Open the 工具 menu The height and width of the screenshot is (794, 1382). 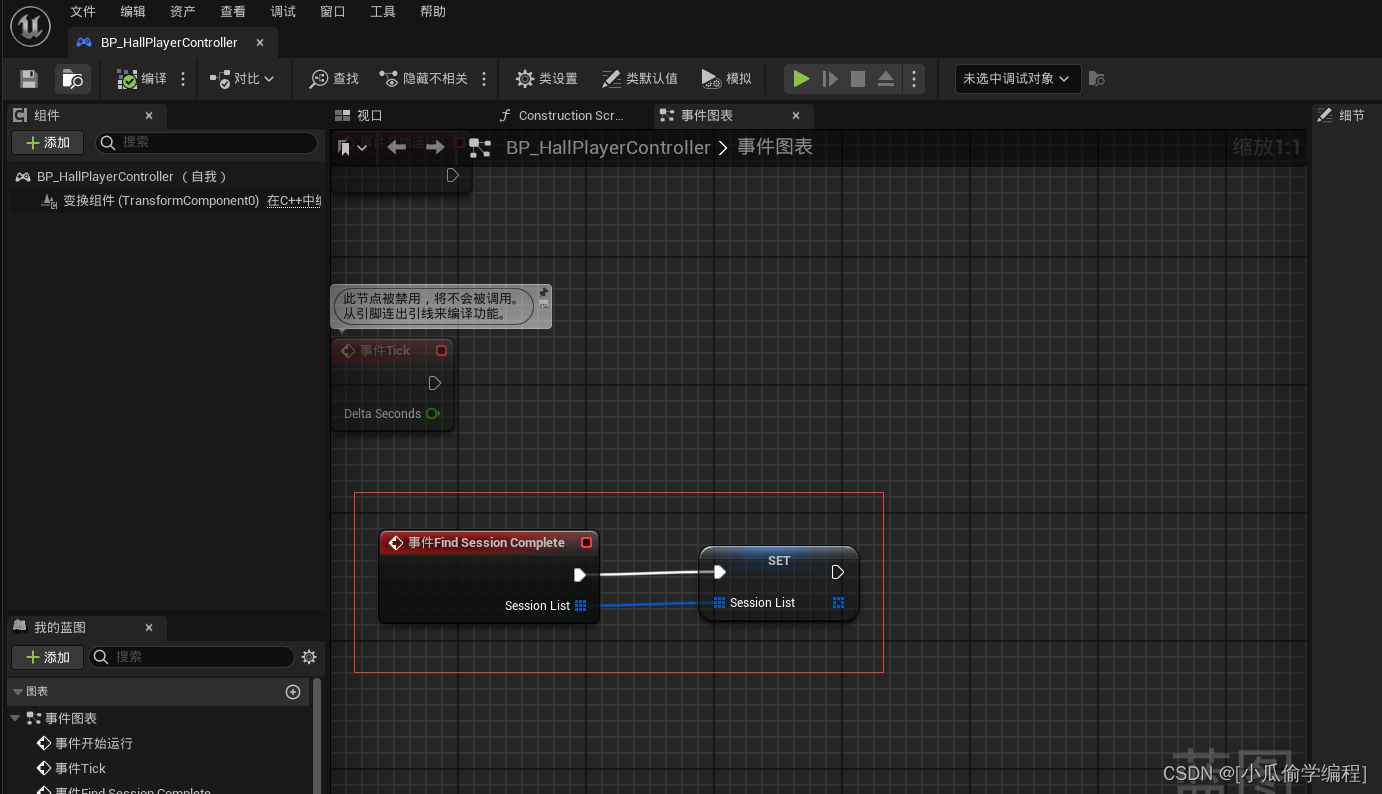pos(383,12)
